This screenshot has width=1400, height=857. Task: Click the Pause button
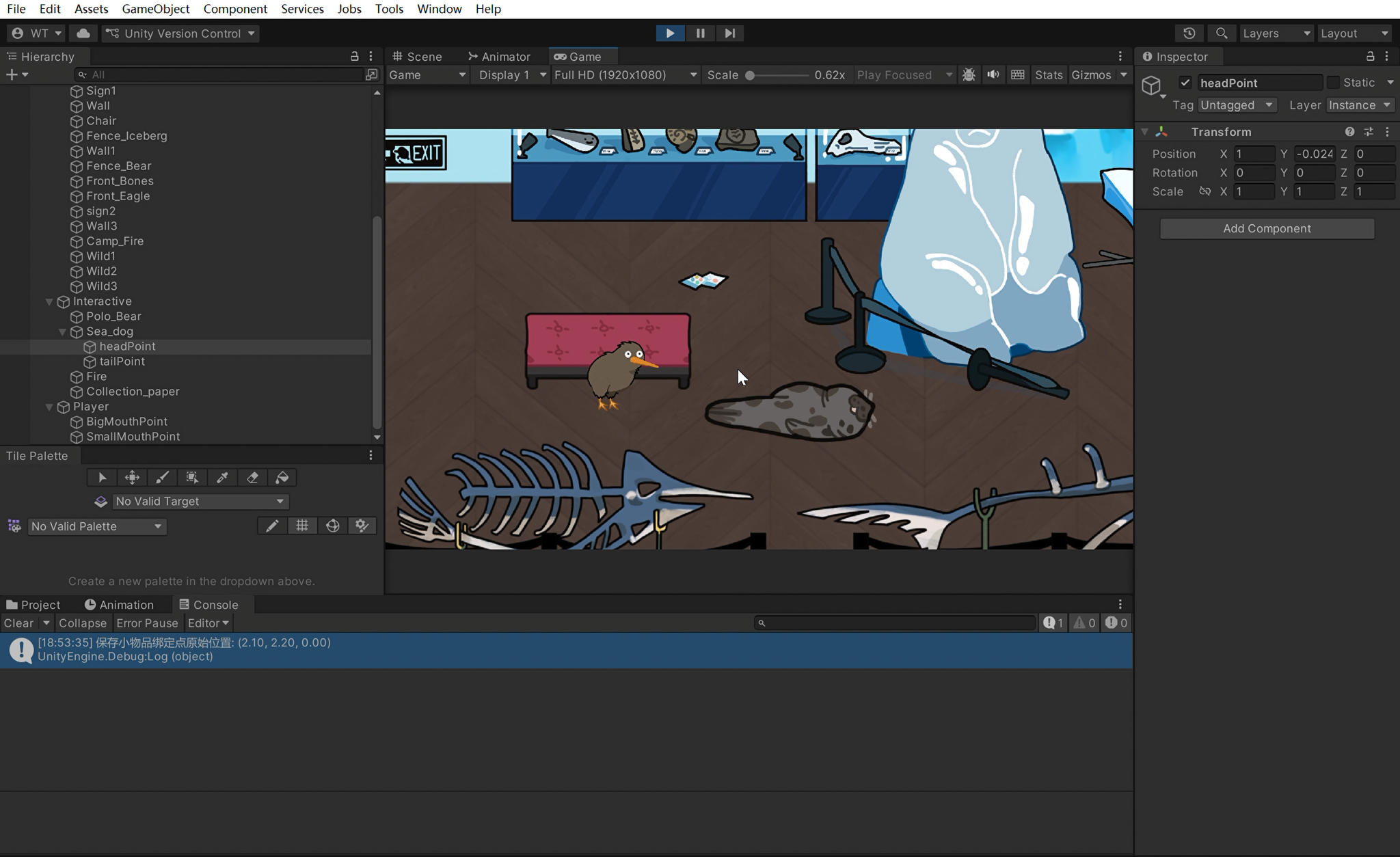(700, 33)
